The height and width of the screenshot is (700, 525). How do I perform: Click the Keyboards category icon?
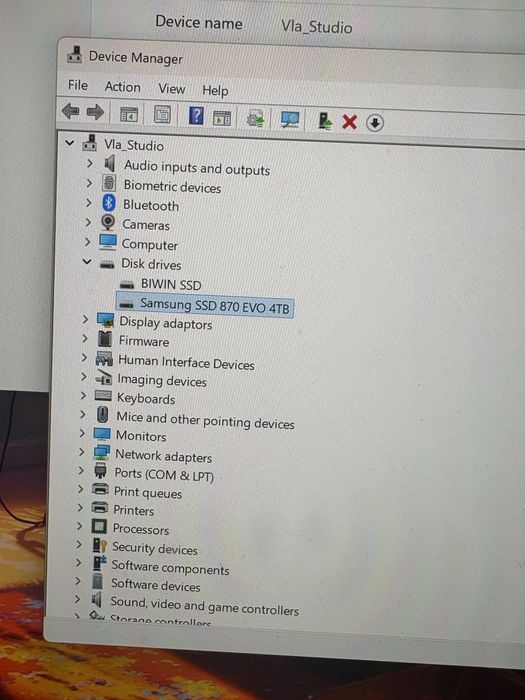[103, 396]
